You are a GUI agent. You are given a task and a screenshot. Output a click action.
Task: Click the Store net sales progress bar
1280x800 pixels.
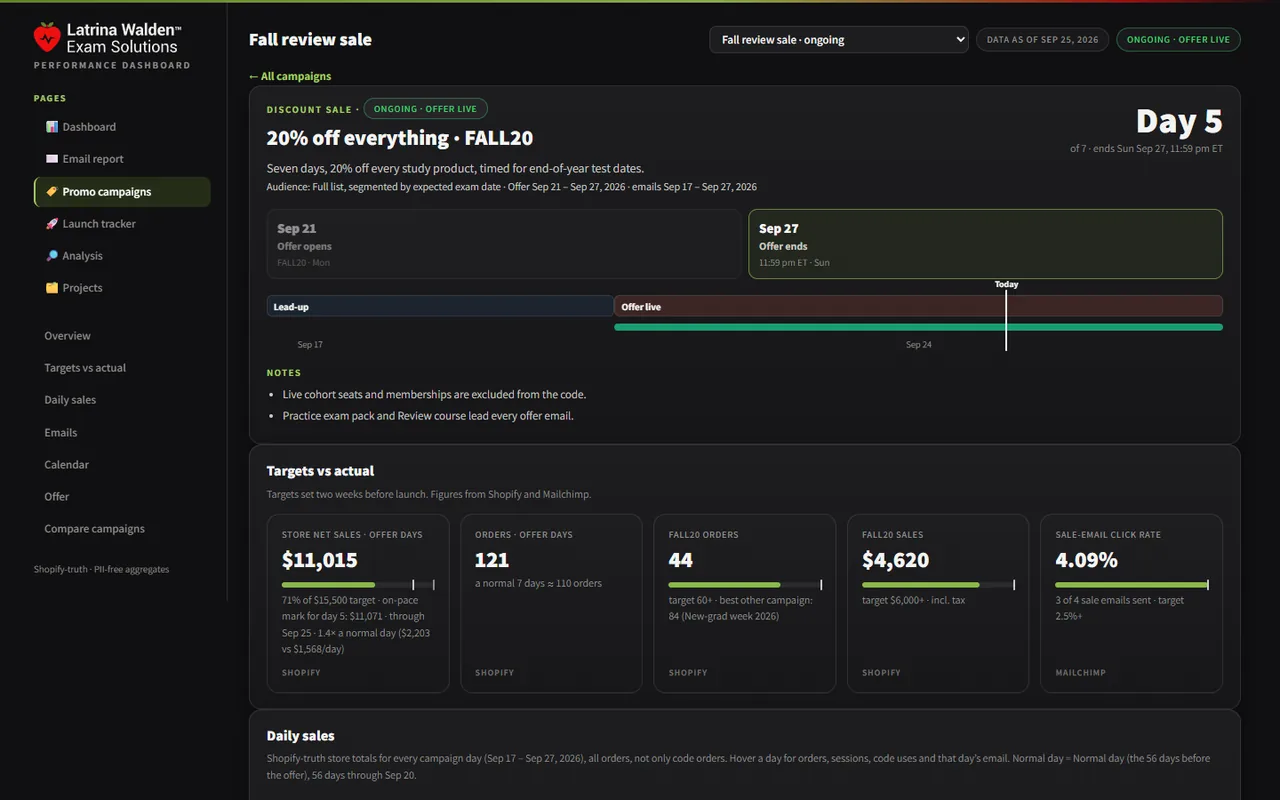click(x=358, y=585)
